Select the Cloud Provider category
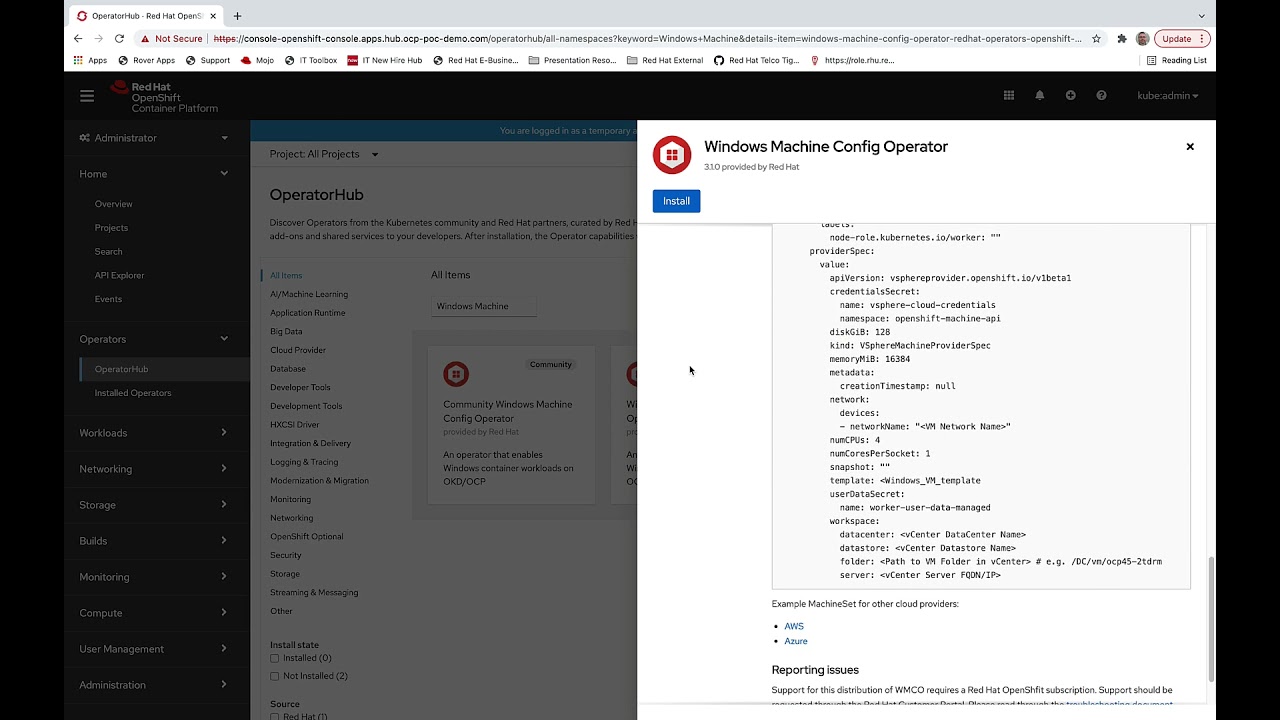The image size is (1280, 720). 298,350
